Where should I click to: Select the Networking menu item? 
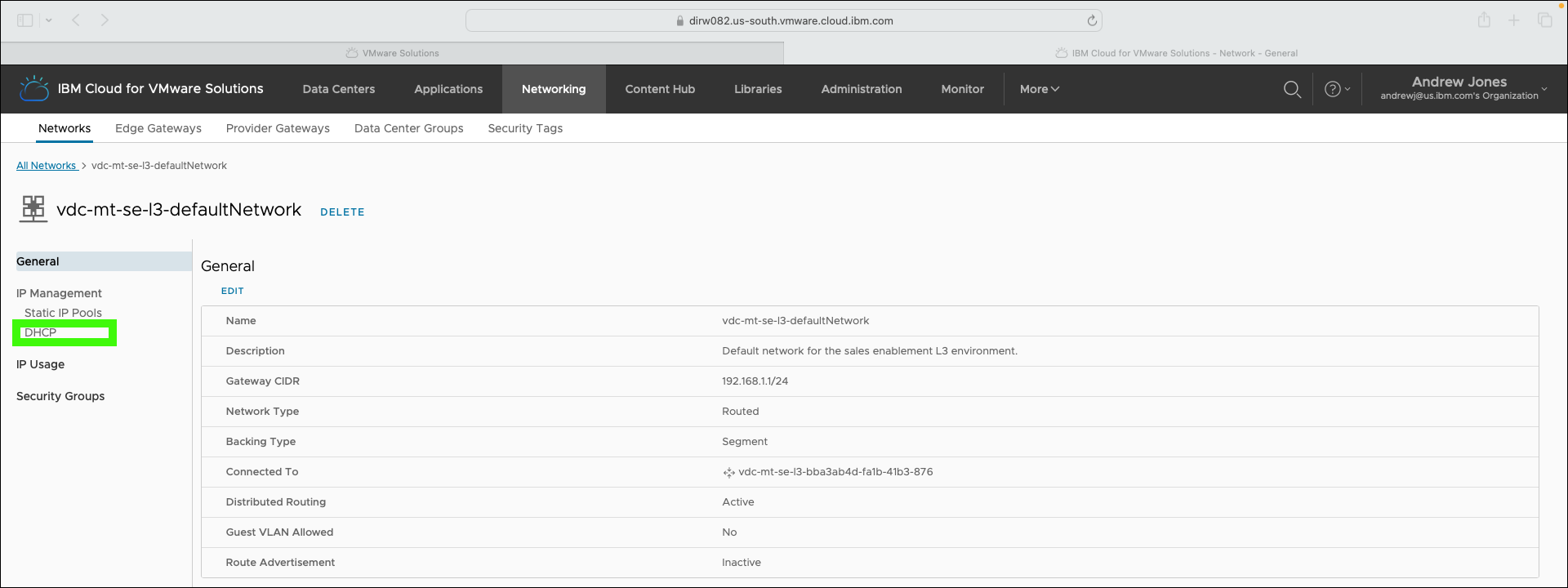[554, 89]
